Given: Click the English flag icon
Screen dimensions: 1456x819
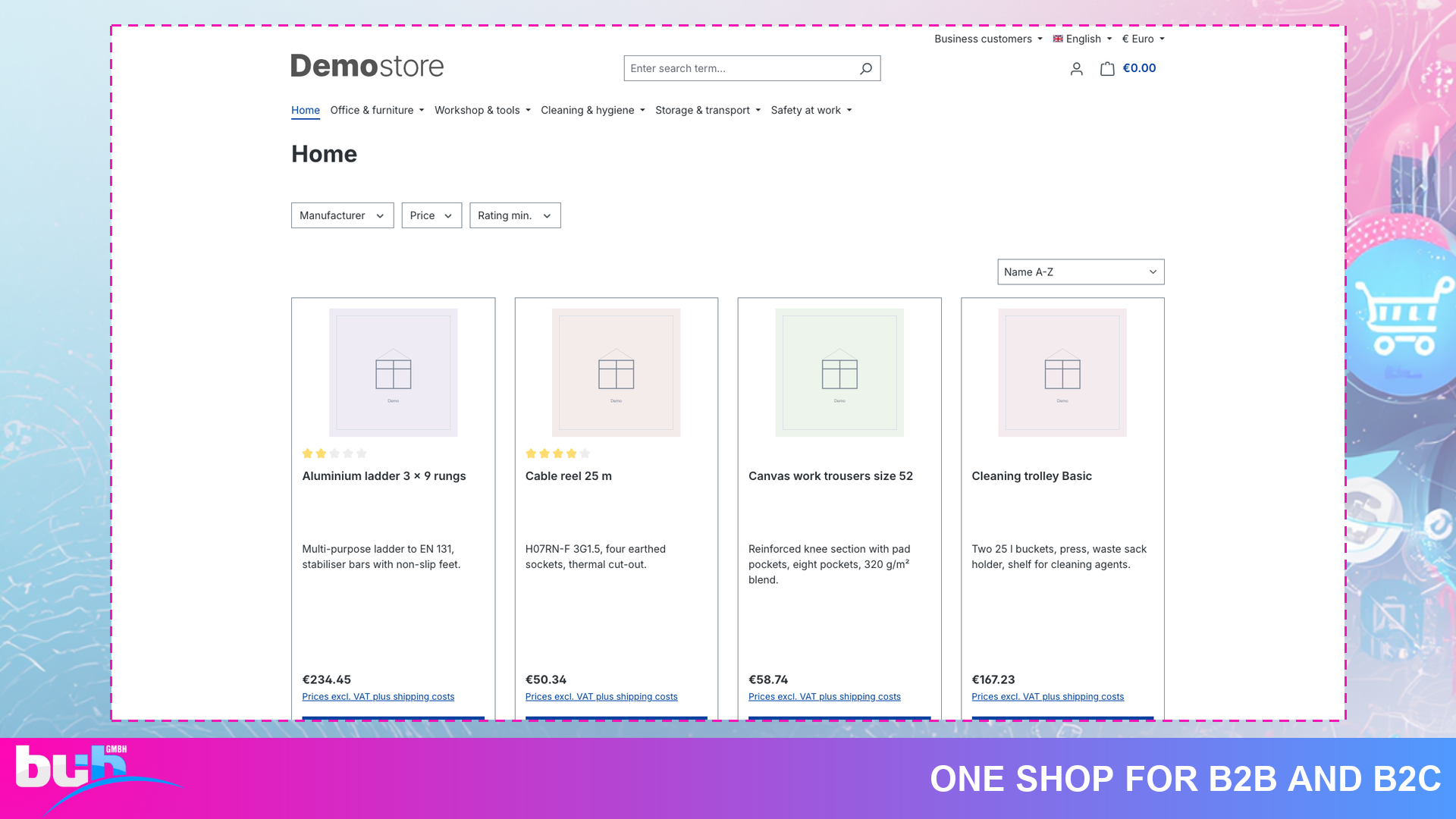Looking at the screenshot, I should click(x=1058, y=39).
